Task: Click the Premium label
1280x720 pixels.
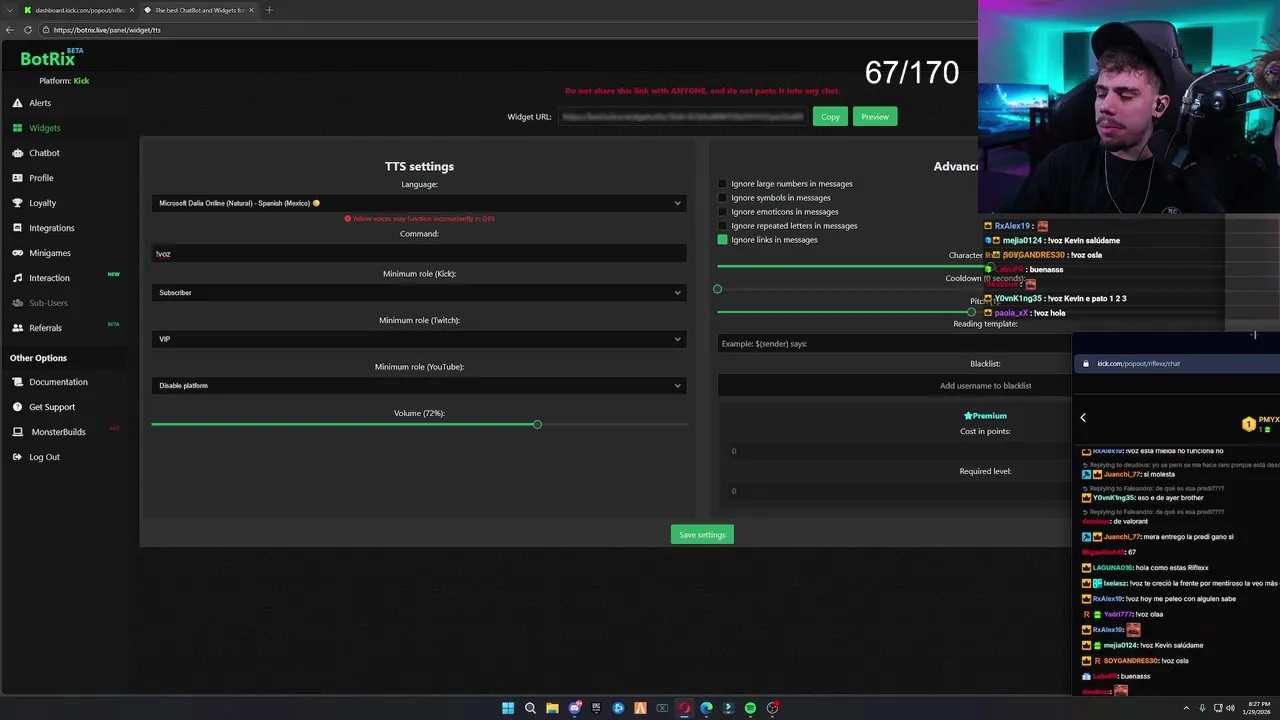Action: pyautogui.click(x=985, y=416)
